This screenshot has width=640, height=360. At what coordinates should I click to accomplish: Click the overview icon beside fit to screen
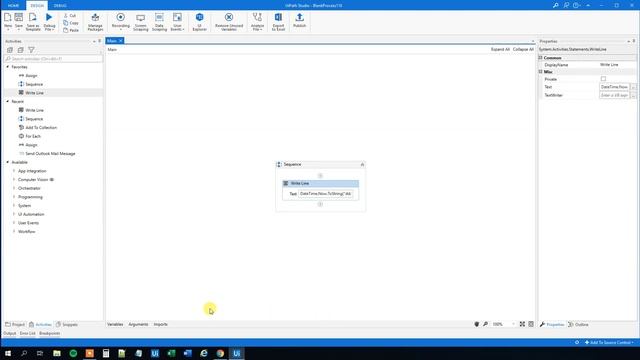pos(531,324)
